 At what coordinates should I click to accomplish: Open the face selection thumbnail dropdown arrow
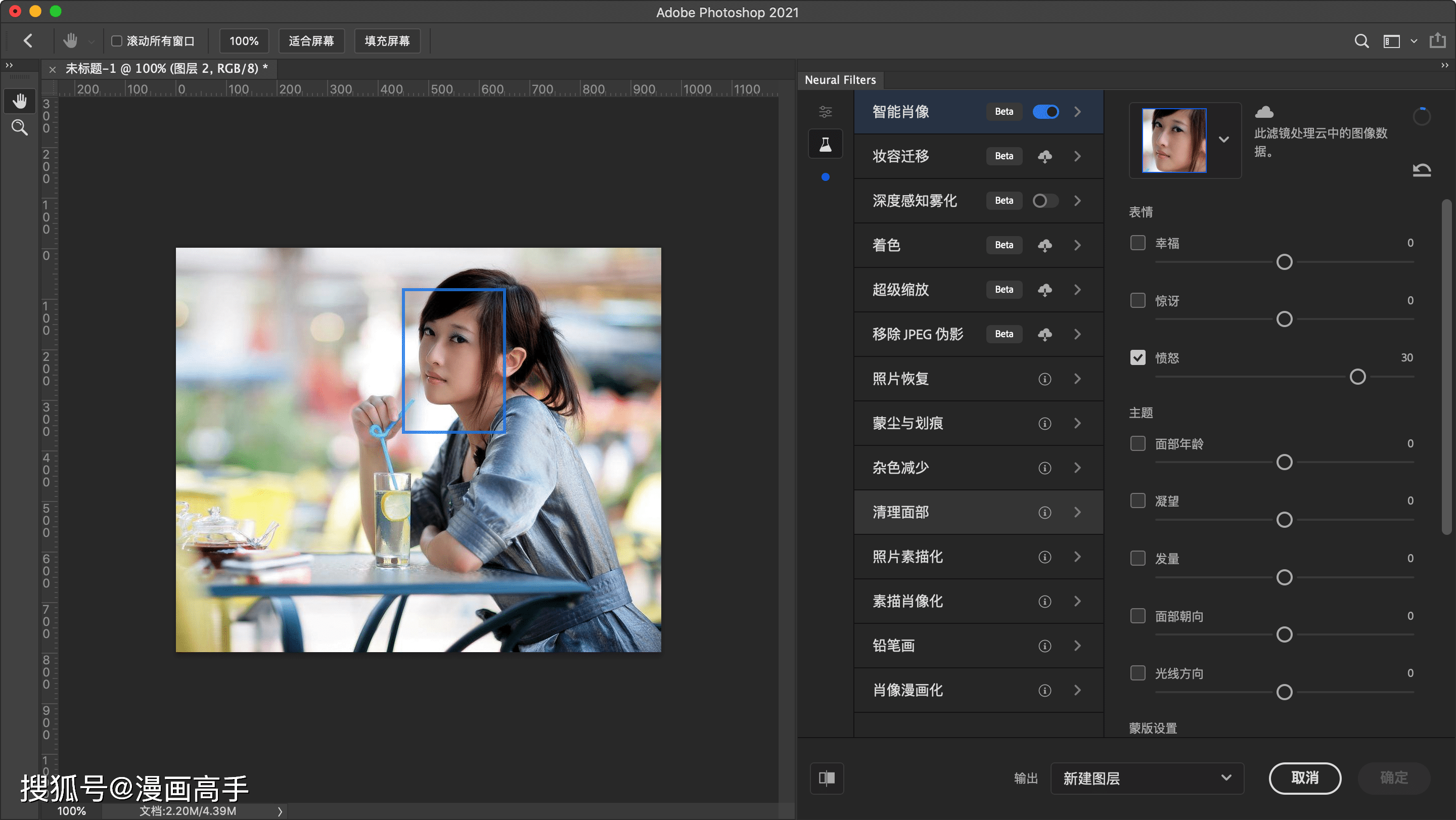pos(1223,140)
